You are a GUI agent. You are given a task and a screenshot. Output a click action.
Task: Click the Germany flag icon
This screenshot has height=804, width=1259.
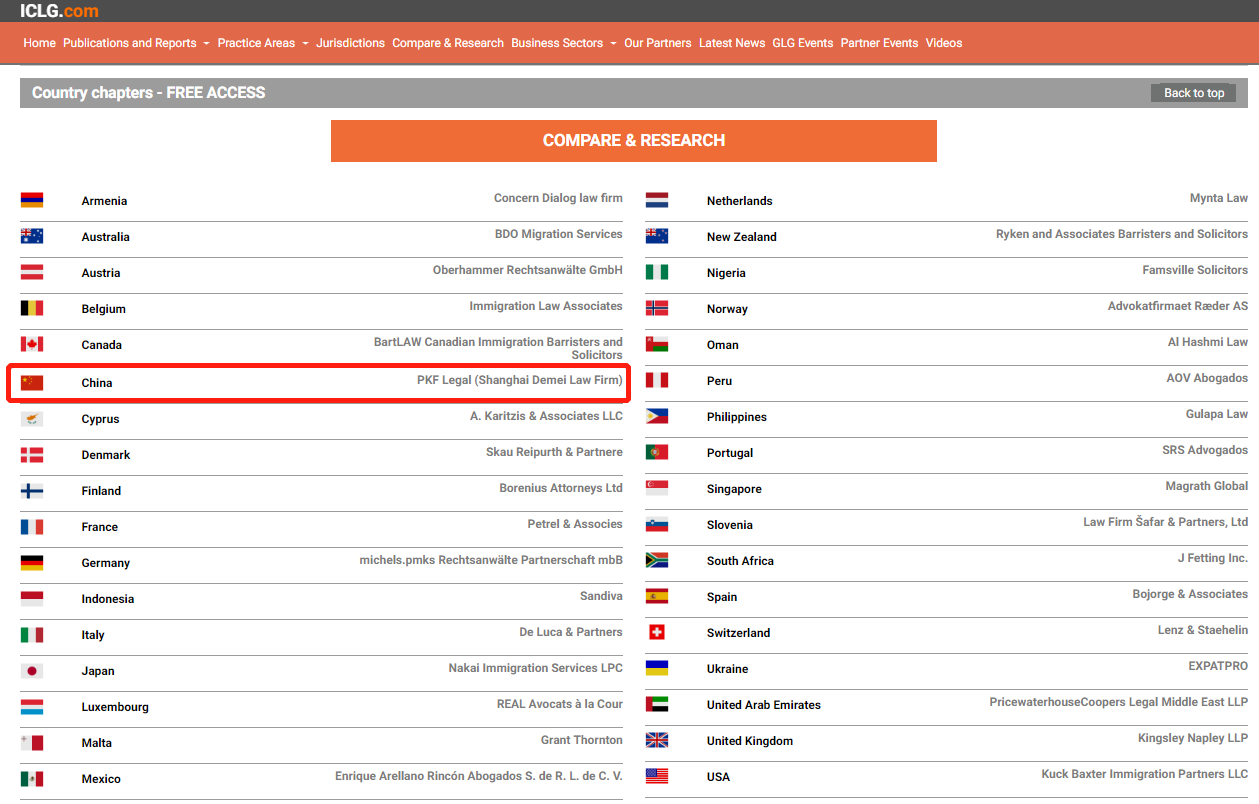point(32,562)
